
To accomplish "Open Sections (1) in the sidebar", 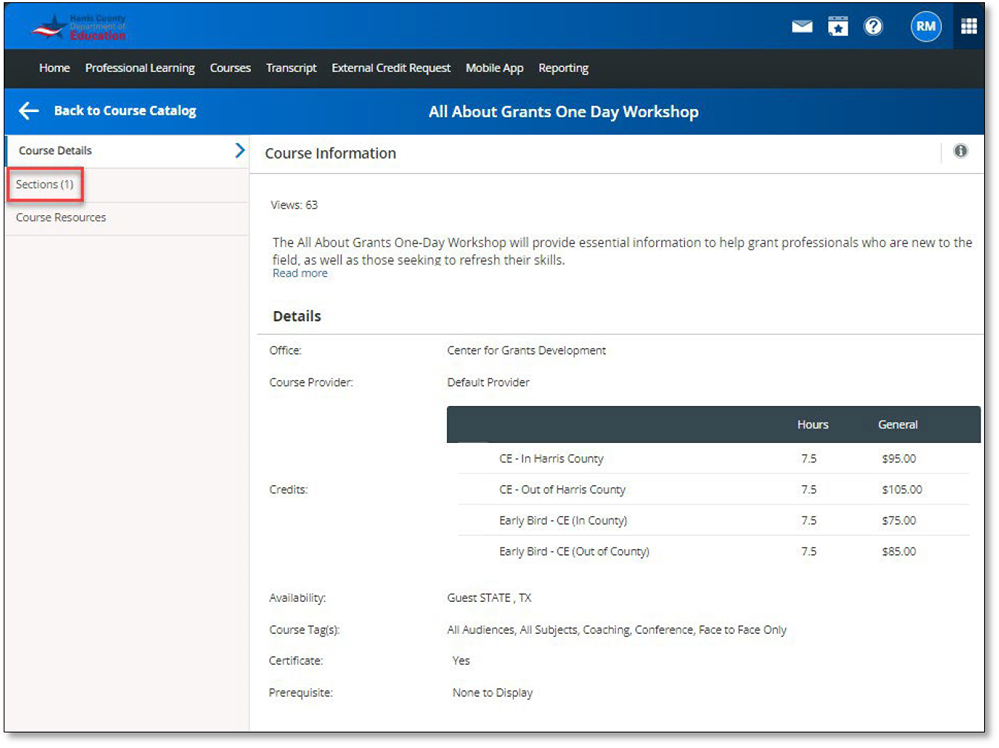I will coord(45,184).
